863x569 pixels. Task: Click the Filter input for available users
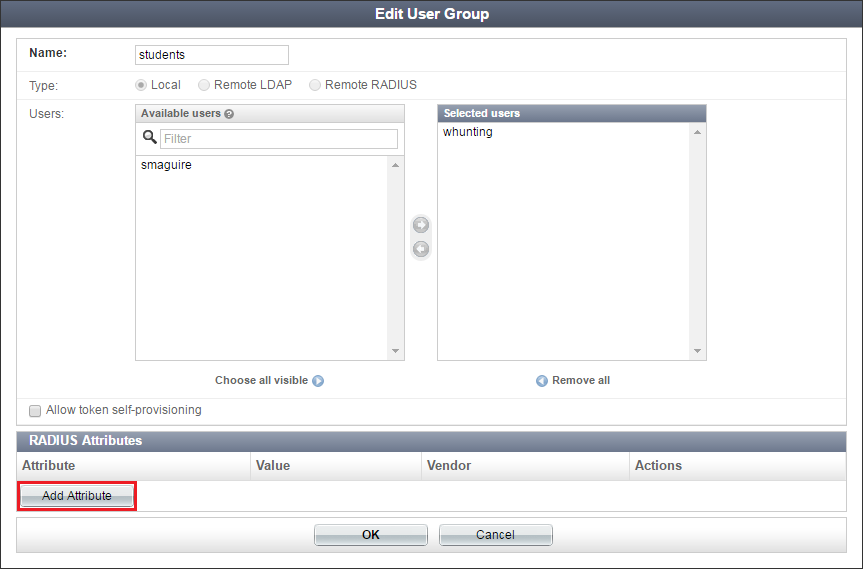click(x=278, y=139)
